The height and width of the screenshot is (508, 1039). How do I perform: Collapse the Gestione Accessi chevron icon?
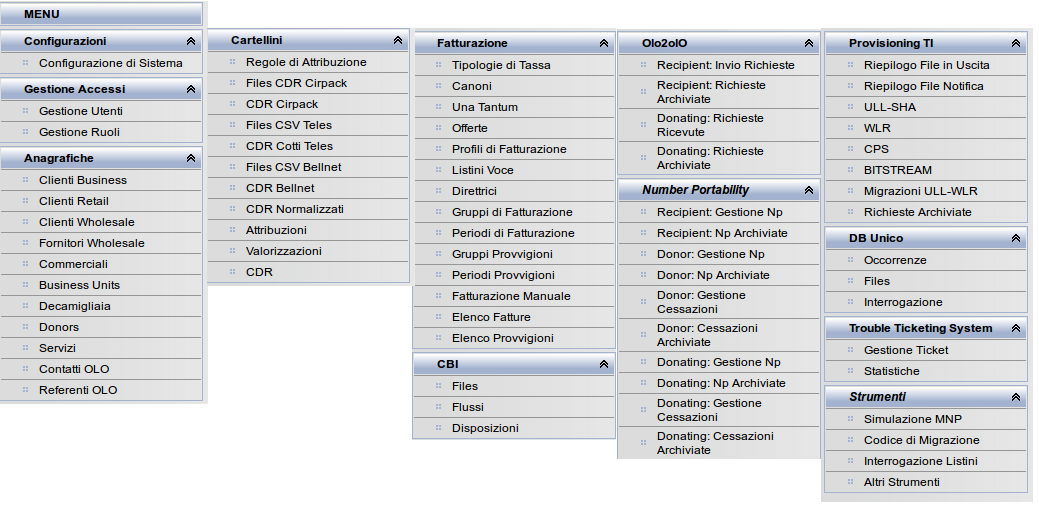(x=191, y=89)
